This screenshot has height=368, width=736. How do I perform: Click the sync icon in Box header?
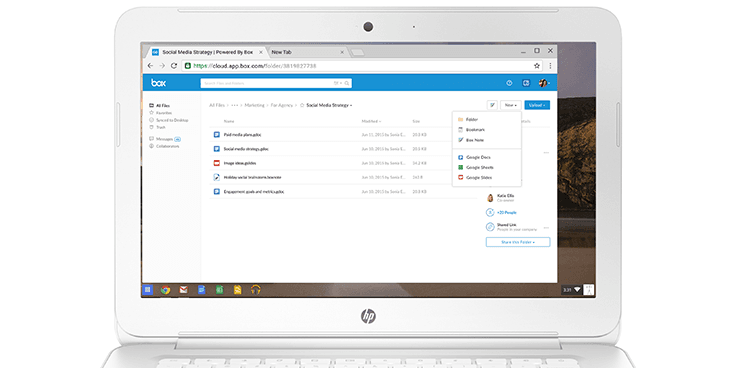pyautogui.click(x=526, y=83)
